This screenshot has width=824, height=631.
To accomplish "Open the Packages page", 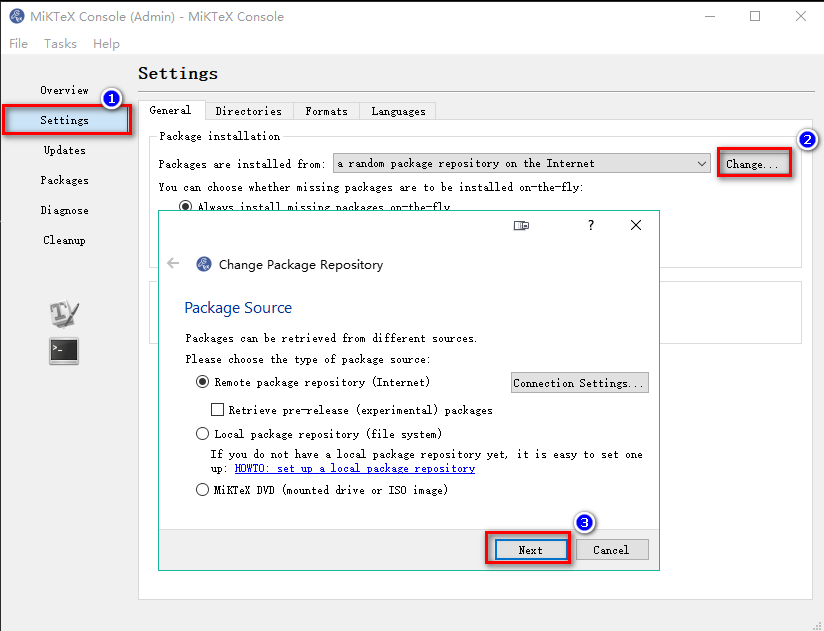I will click(65, 180).
